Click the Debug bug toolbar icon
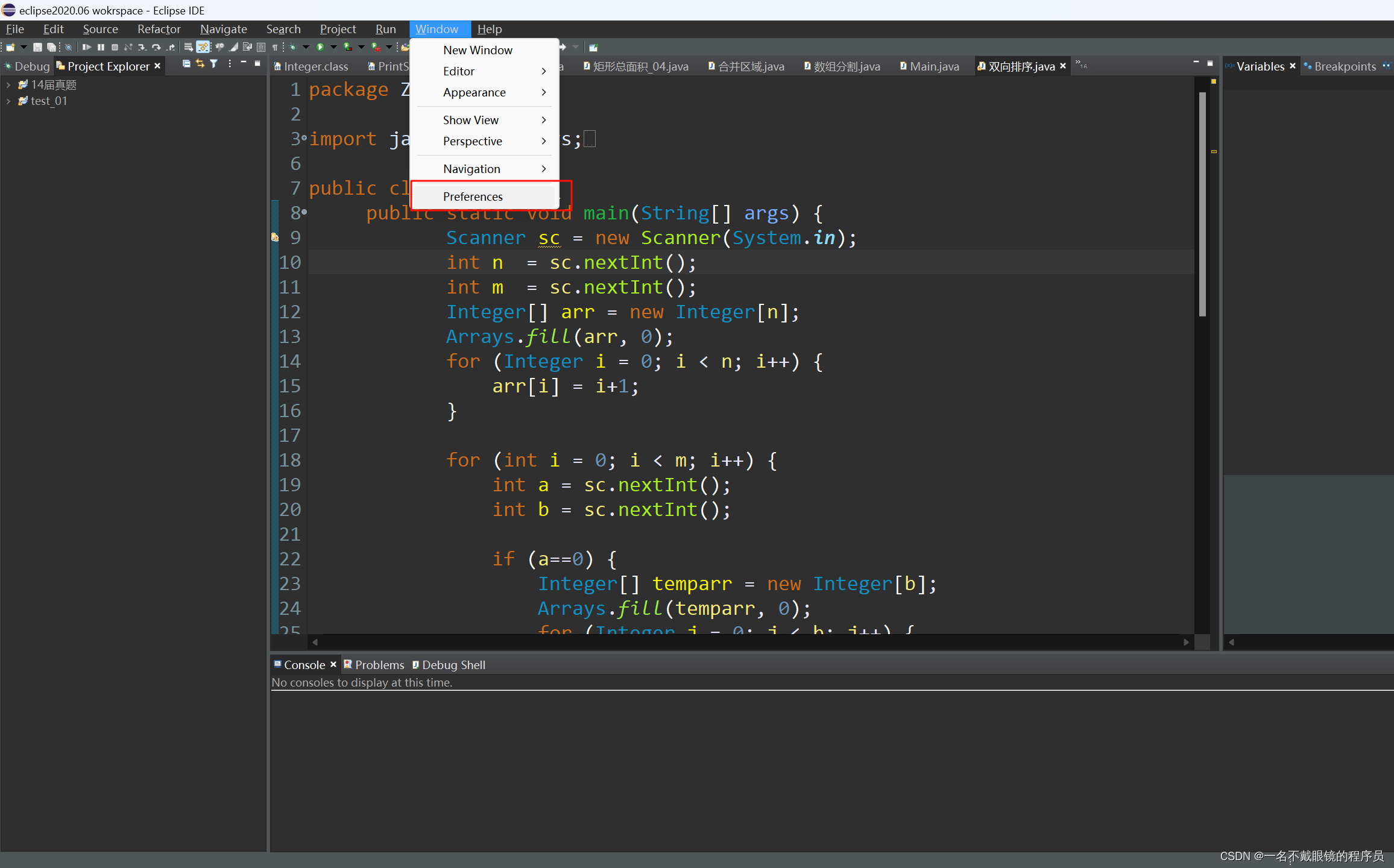This screenshot has height=868, width=1394. pos(292,47)
